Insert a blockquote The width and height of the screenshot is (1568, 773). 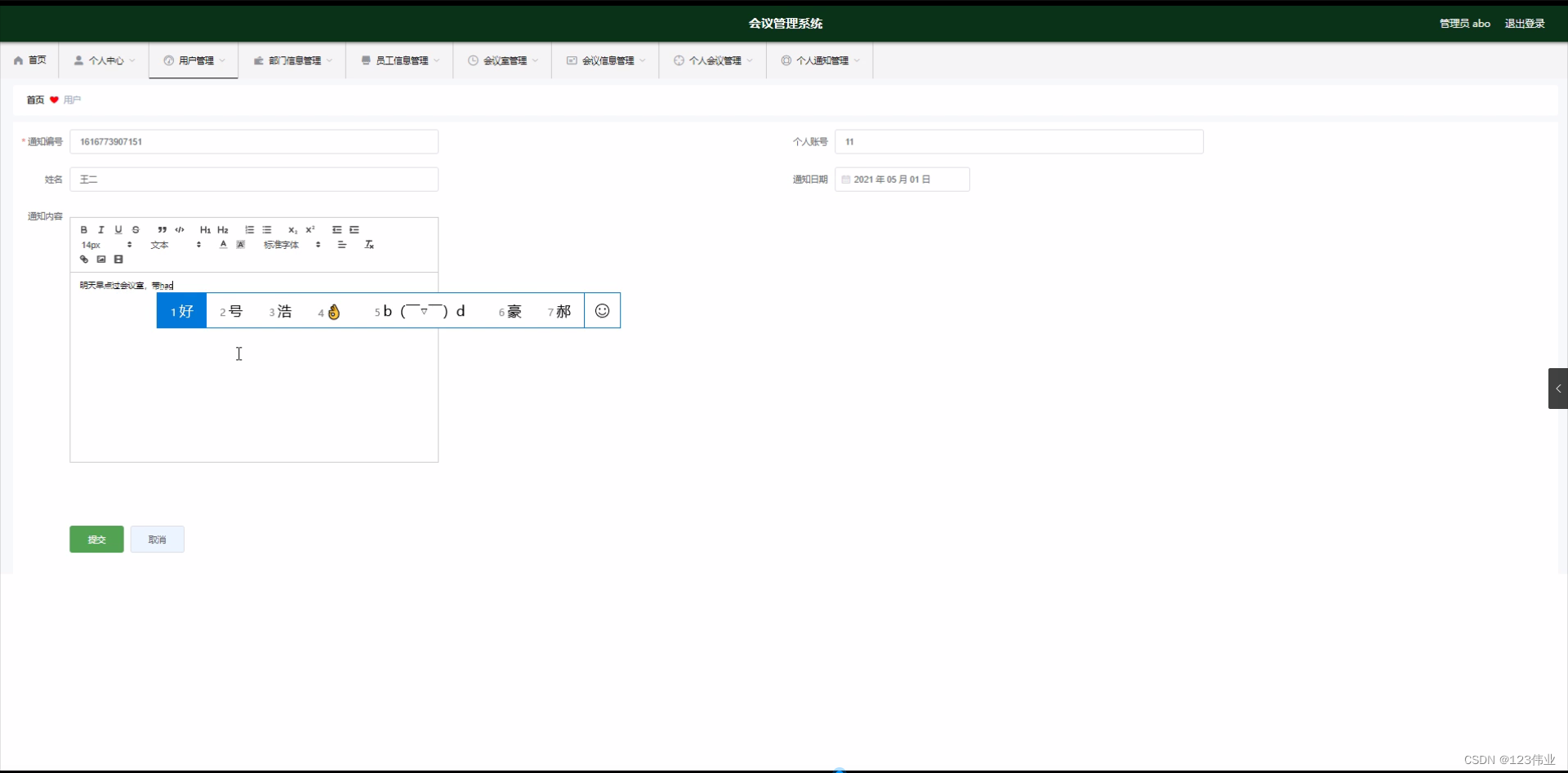tap(162, 229)
